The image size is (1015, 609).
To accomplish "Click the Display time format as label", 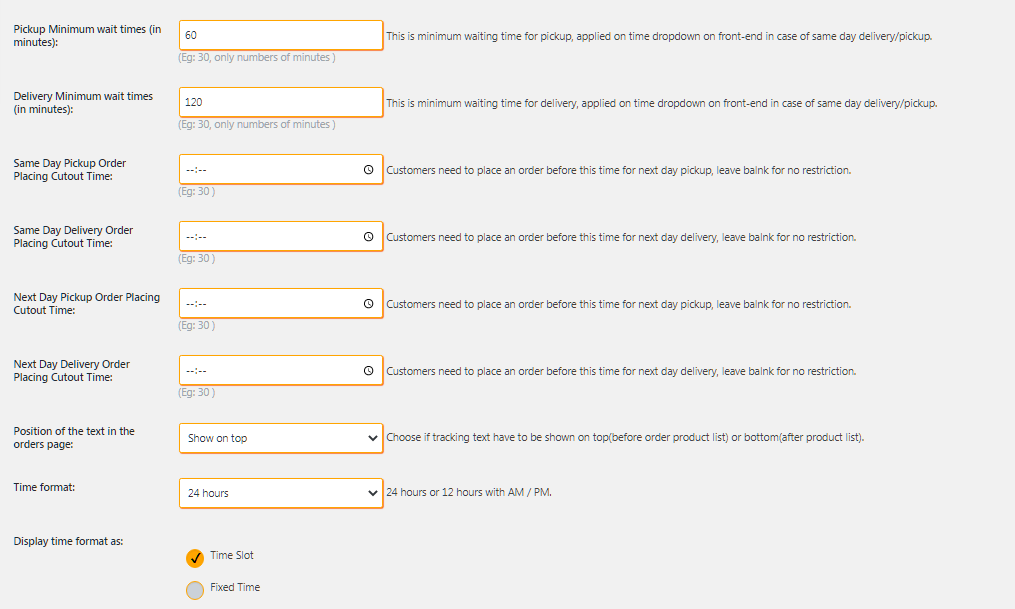I will click(68, 541).
